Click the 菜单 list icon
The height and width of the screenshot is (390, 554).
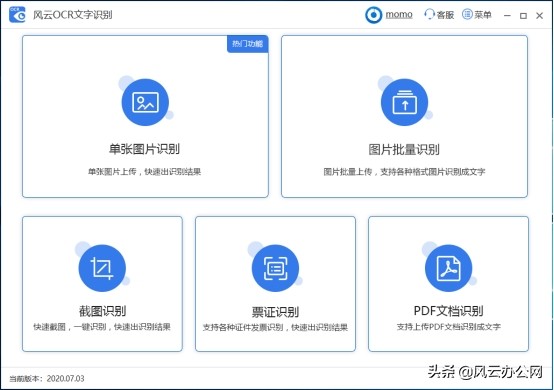coord(467,14)
